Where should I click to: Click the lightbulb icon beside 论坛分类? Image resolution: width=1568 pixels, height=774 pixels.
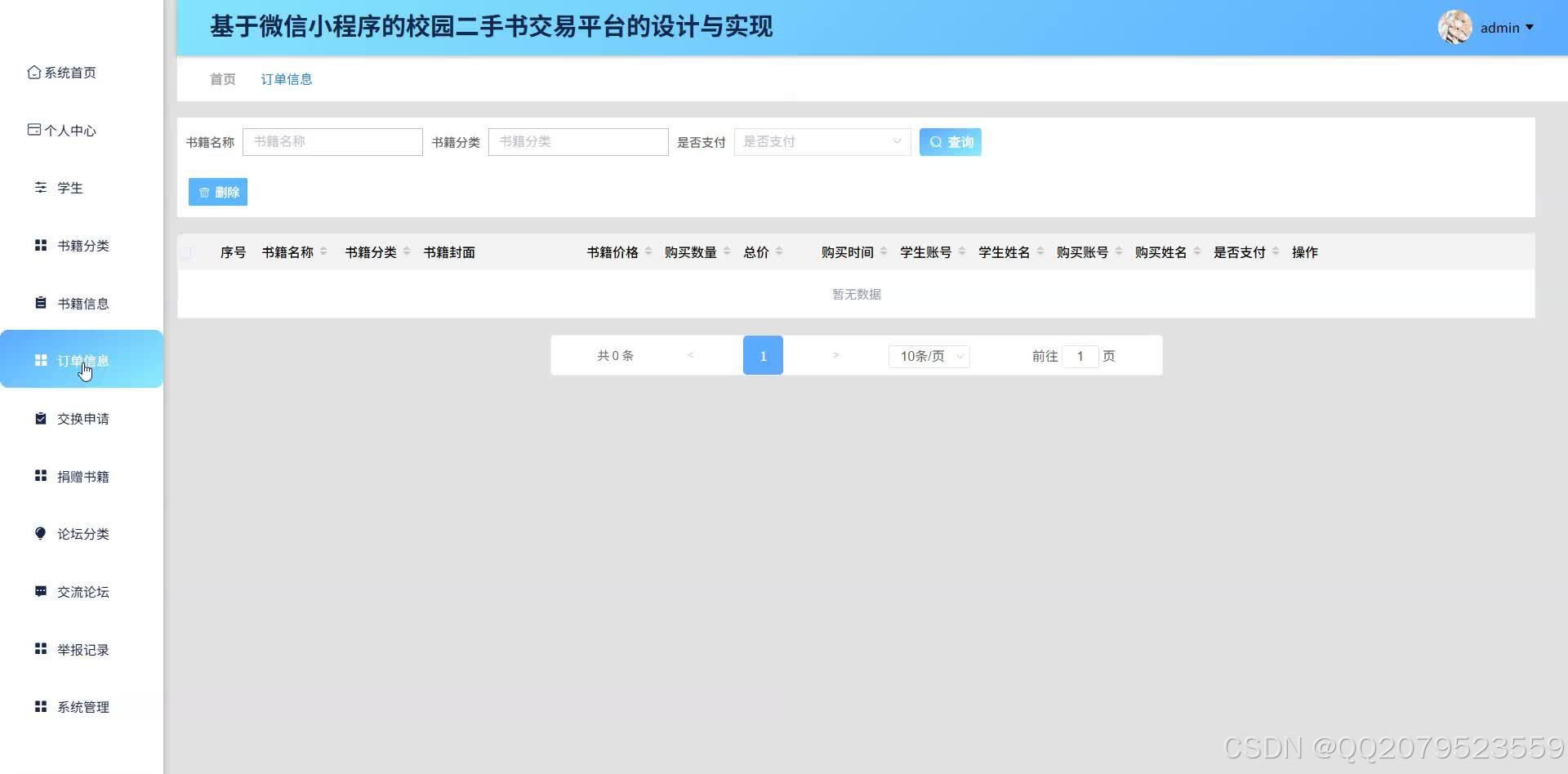pos(41,533)
